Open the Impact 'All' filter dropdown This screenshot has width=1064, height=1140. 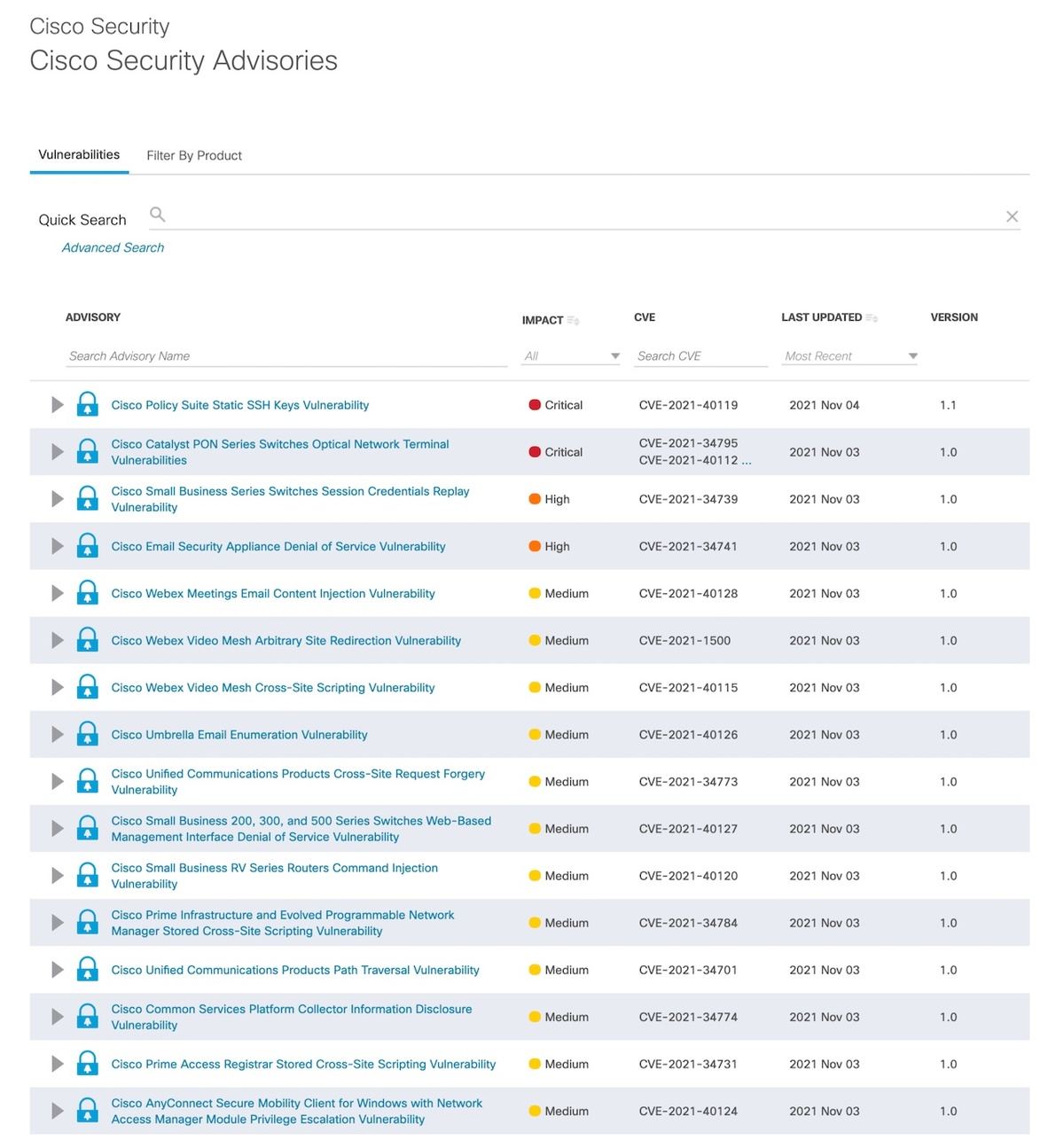[x=571, y=355]
